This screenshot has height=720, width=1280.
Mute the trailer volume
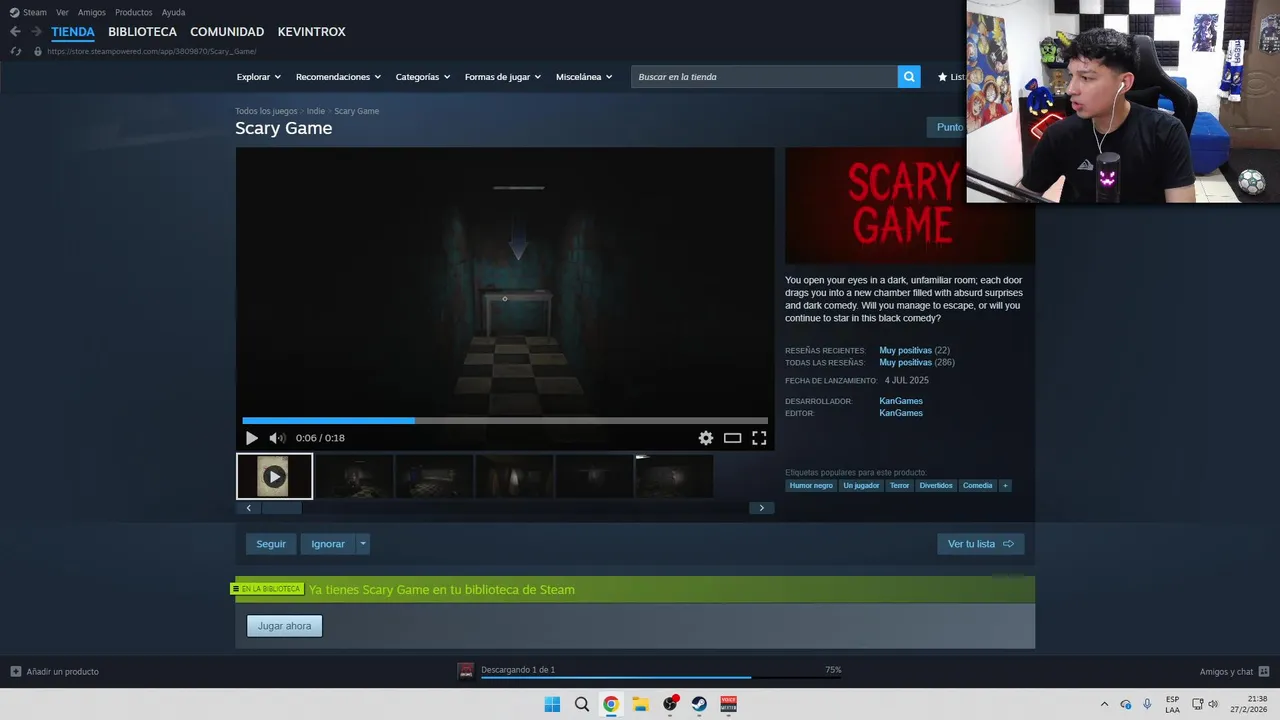tap(277, 438)
